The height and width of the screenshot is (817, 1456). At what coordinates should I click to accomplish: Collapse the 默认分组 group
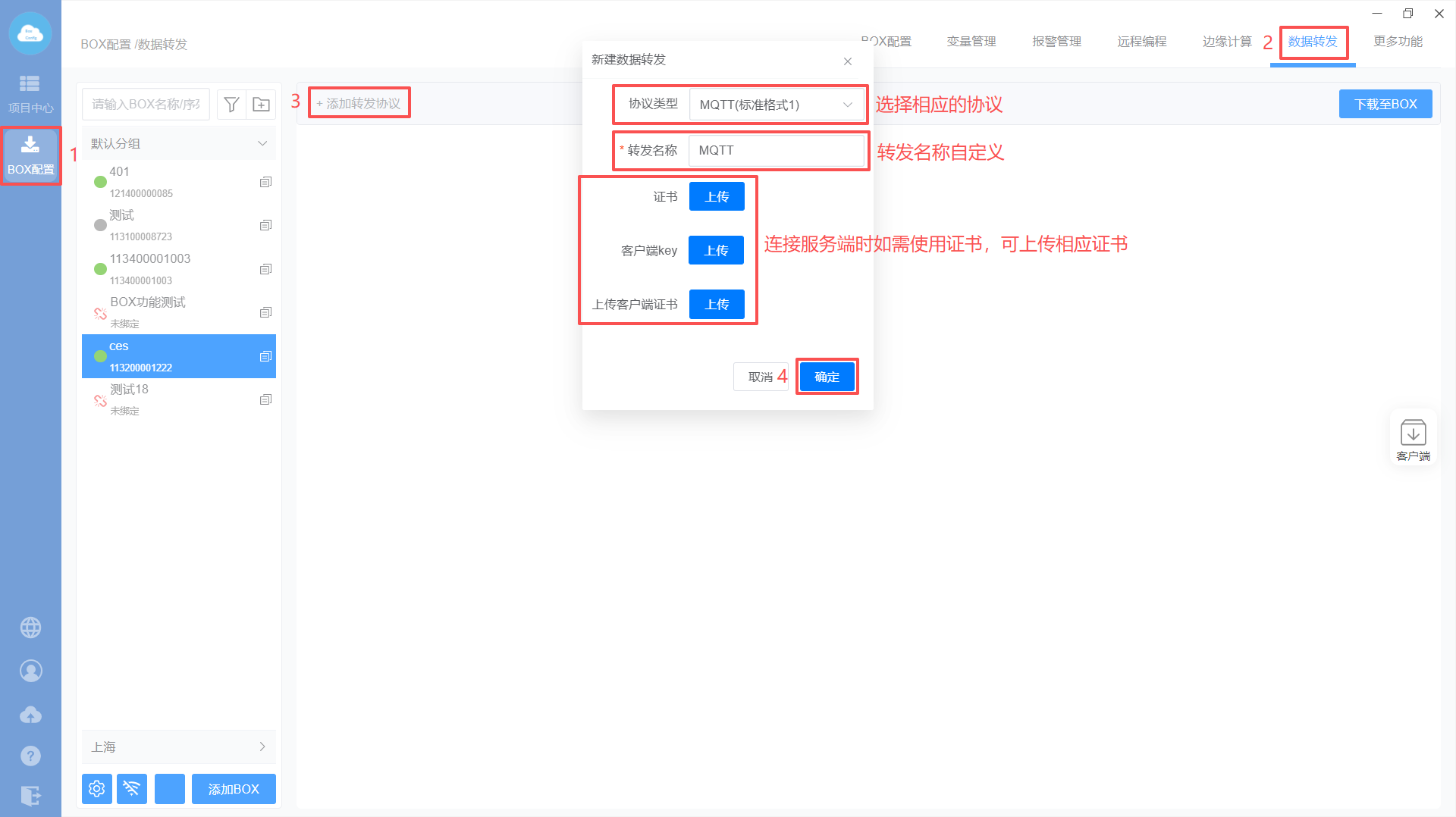(x=262, y=143)
